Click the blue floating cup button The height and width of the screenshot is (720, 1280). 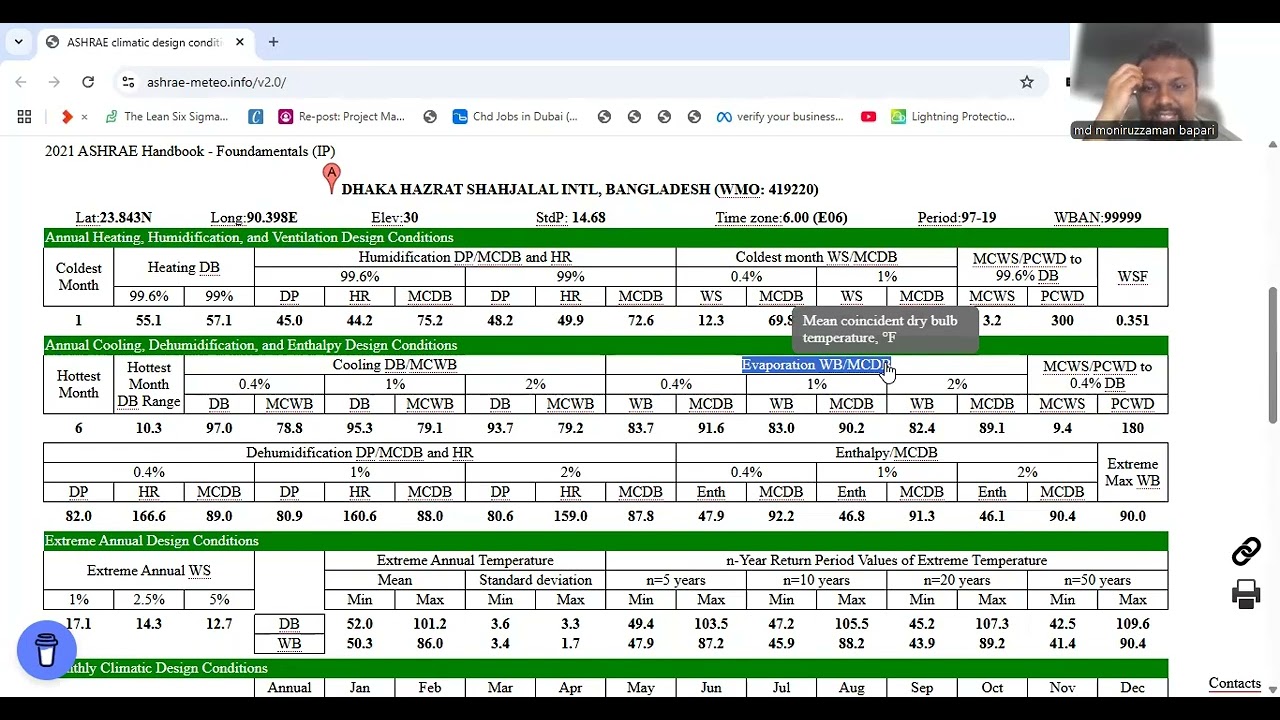pyautogui.click(x=47, y=649)
